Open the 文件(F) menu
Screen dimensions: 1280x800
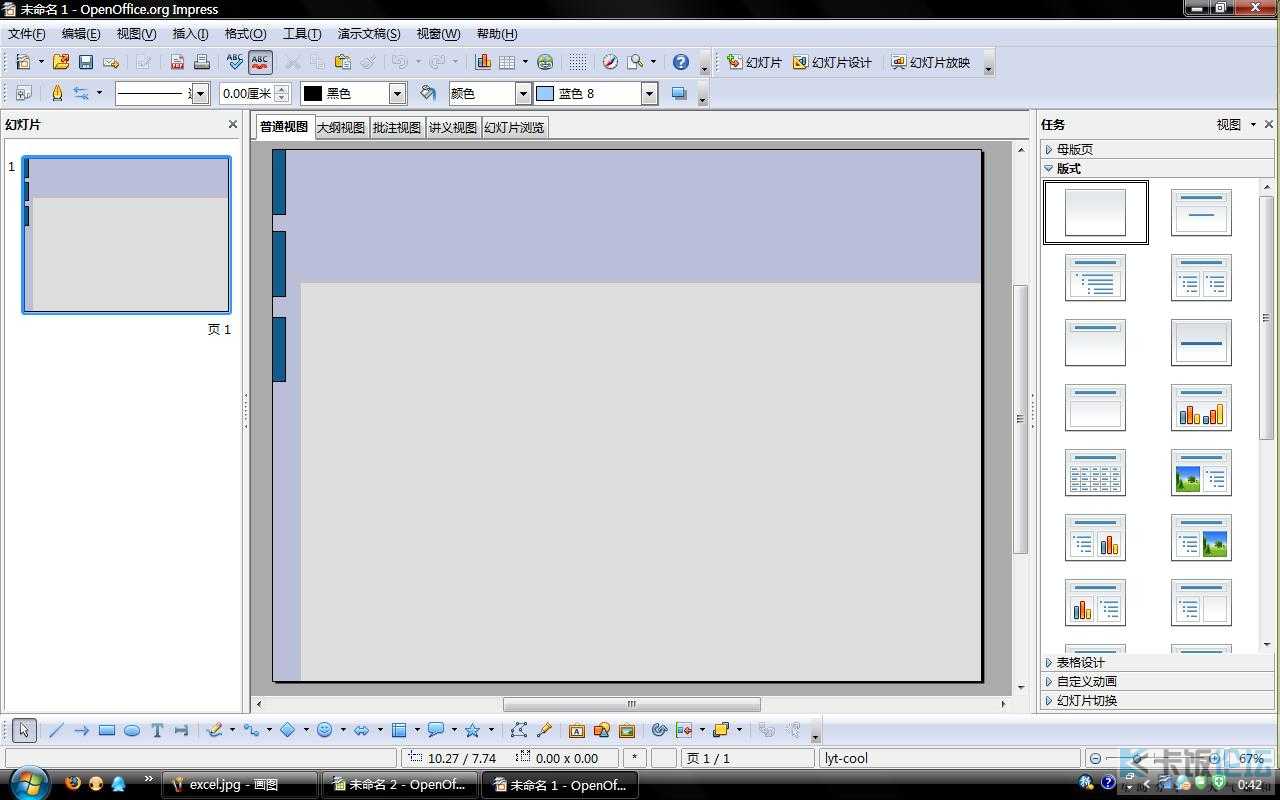[27, 34]
